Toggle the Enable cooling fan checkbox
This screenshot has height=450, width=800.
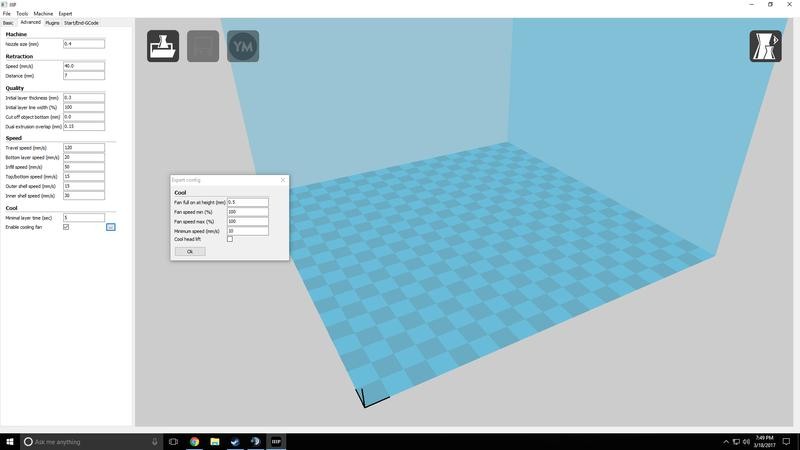coord(66,227)
